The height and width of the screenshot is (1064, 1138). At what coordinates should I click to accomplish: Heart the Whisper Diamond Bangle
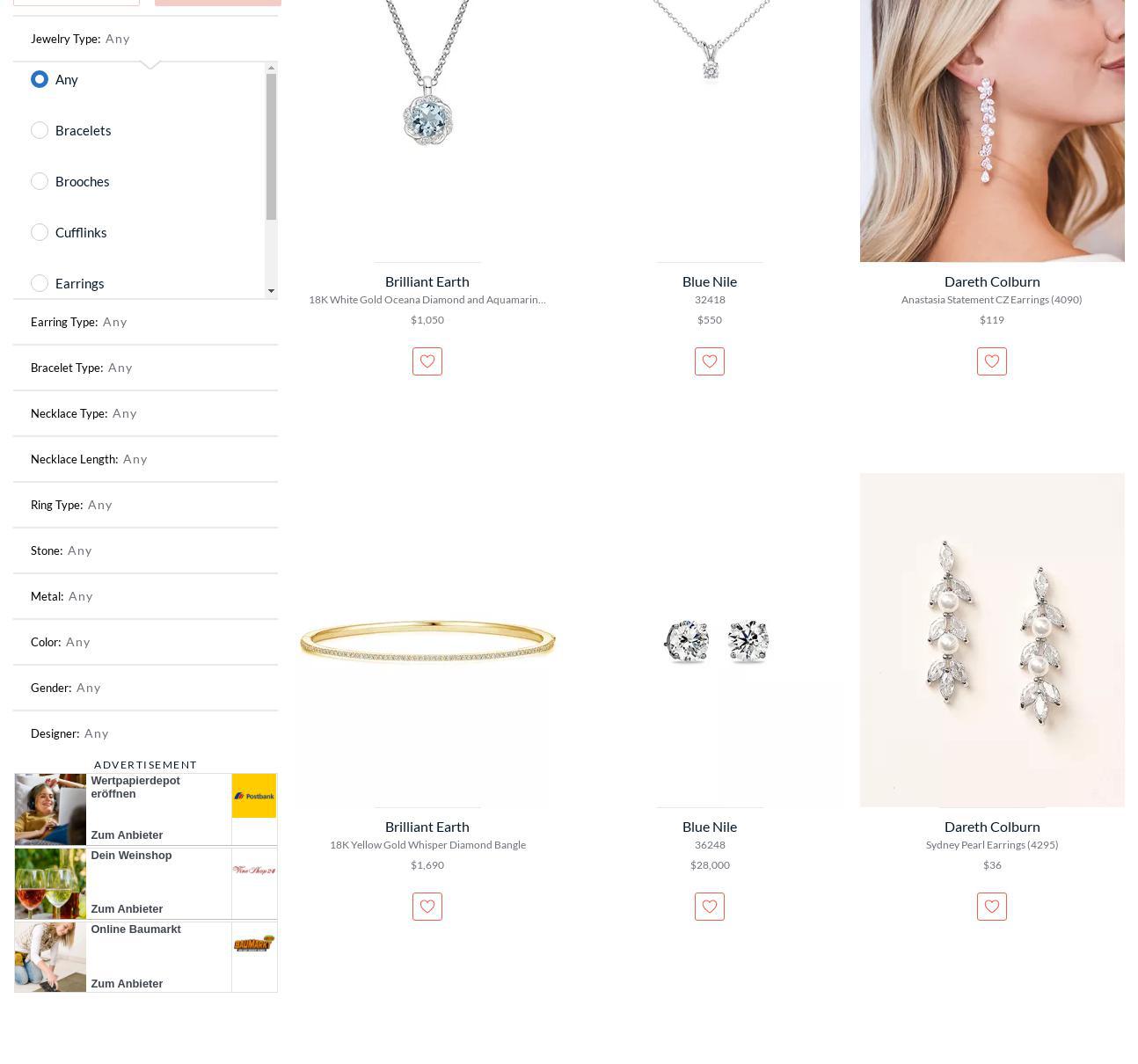point(427,907)
